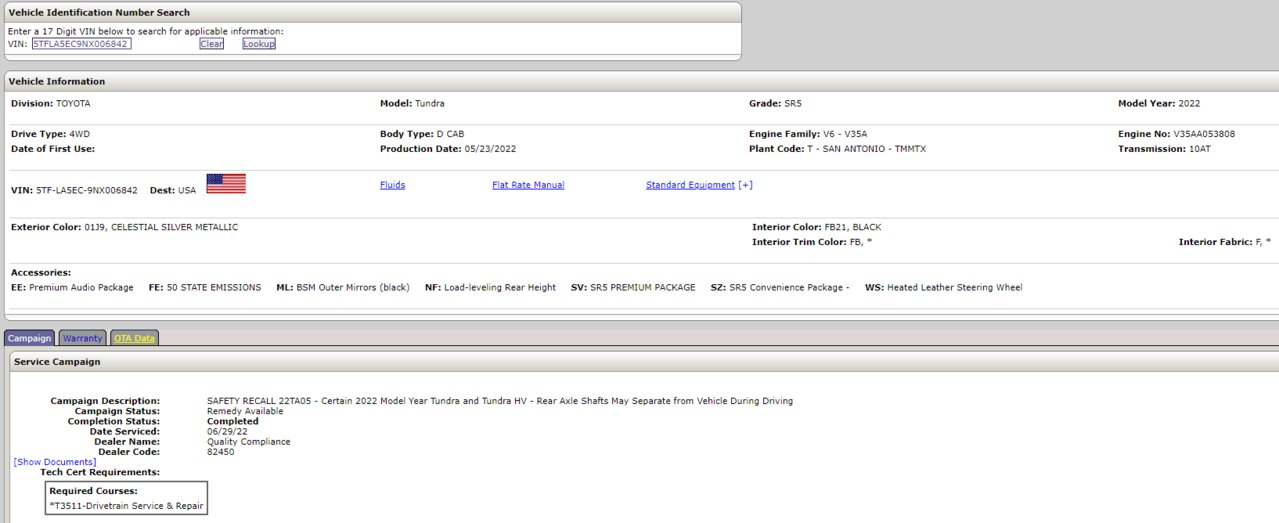Open the Fluids link
Image resolution: width=1279 pixels, height=523 pixels.
click(x=392, y=185)
